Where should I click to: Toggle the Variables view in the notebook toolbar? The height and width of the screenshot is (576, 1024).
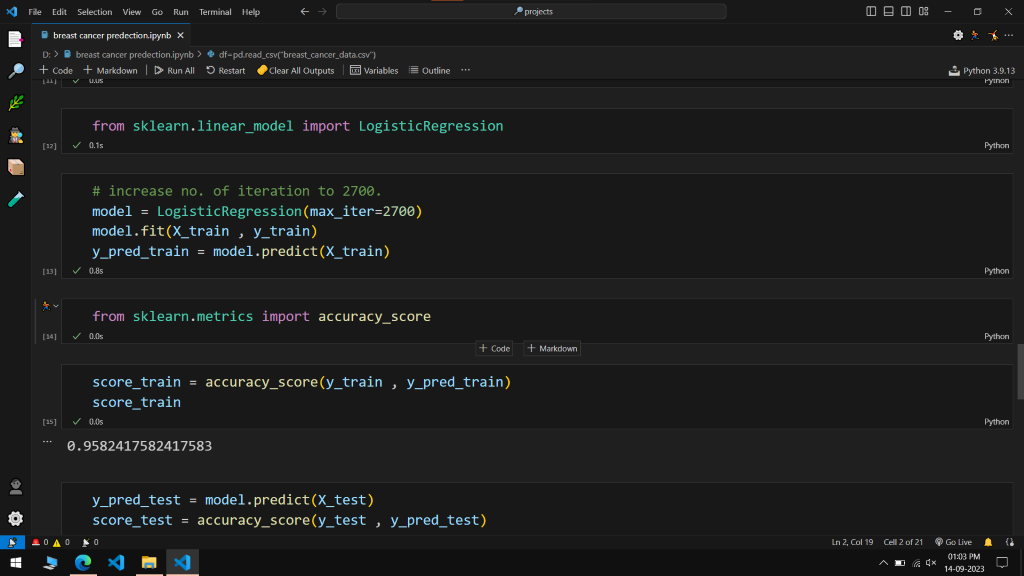[374, 71]
